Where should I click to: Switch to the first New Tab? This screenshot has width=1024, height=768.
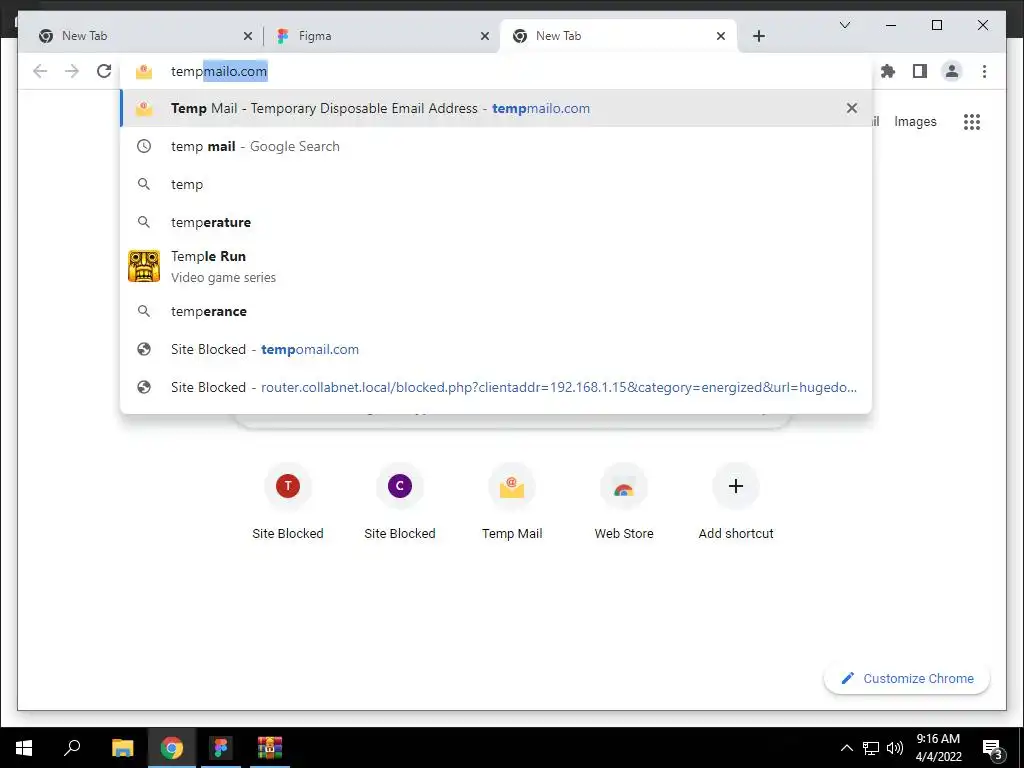[x=145, y=36]
